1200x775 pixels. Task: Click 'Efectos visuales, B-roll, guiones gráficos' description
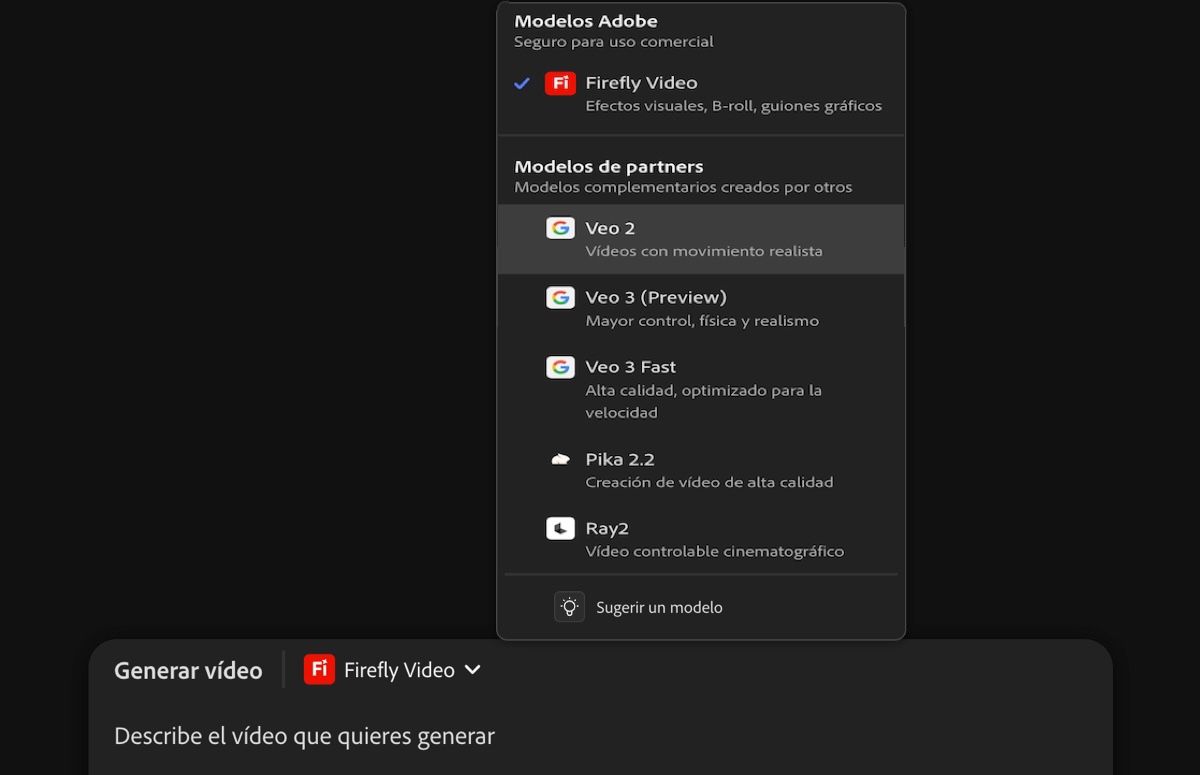point(734,106)
